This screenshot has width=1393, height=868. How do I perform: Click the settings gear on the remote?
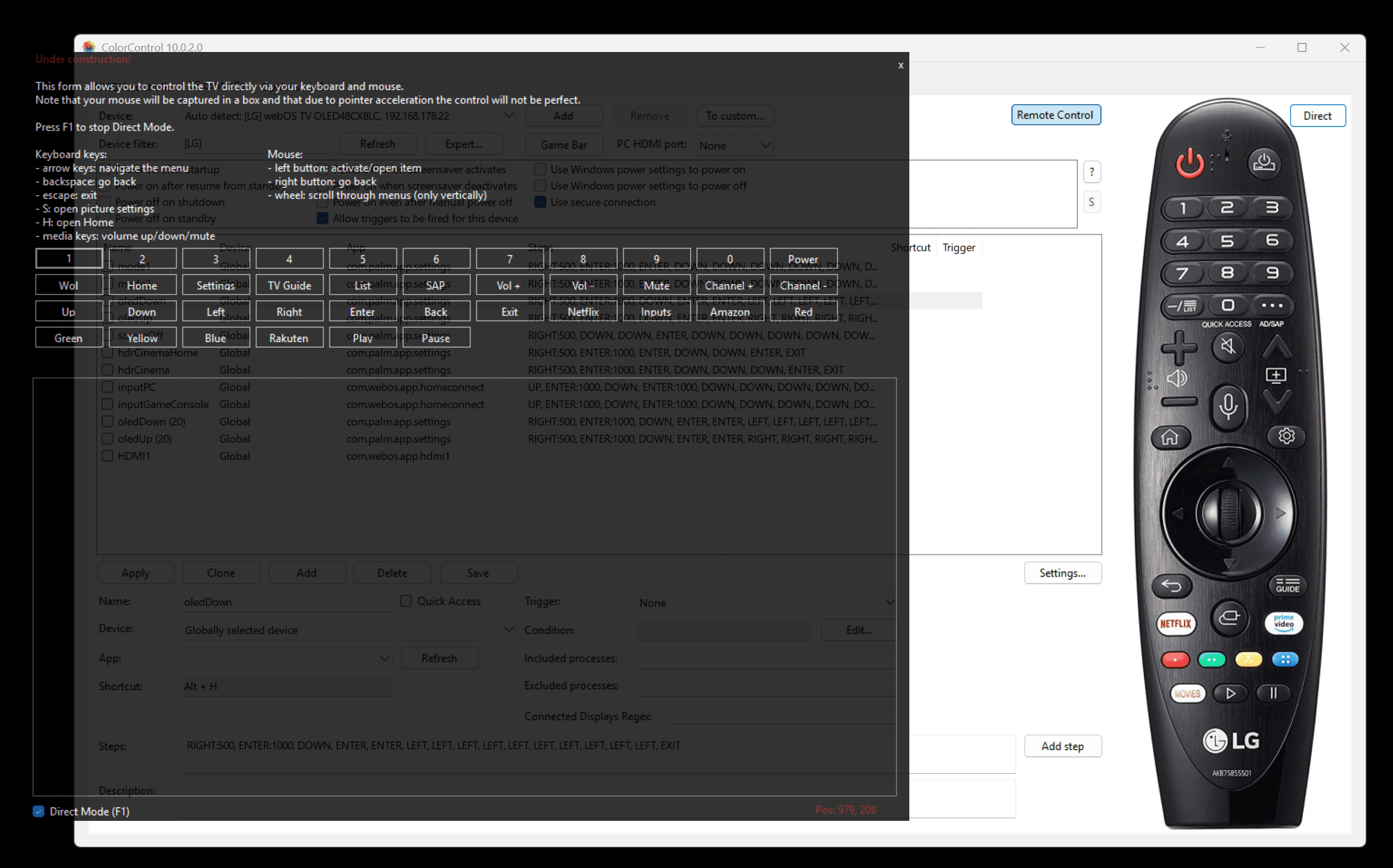1286,436
